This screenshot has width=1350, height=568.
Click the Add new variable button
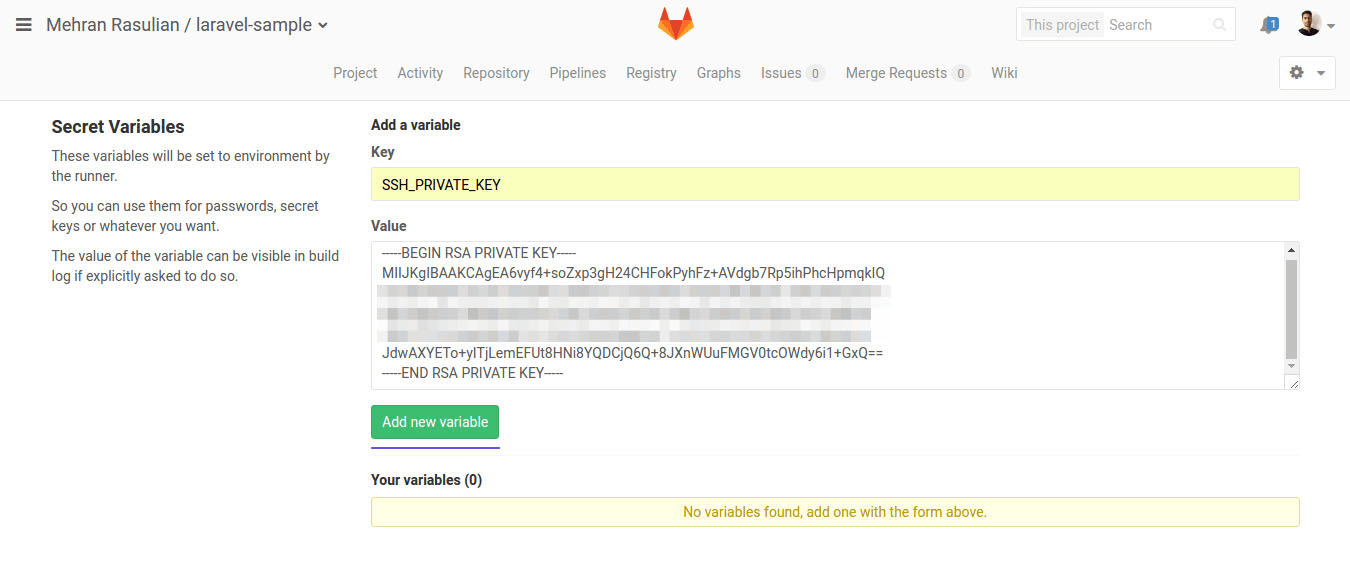pos(435,422)
